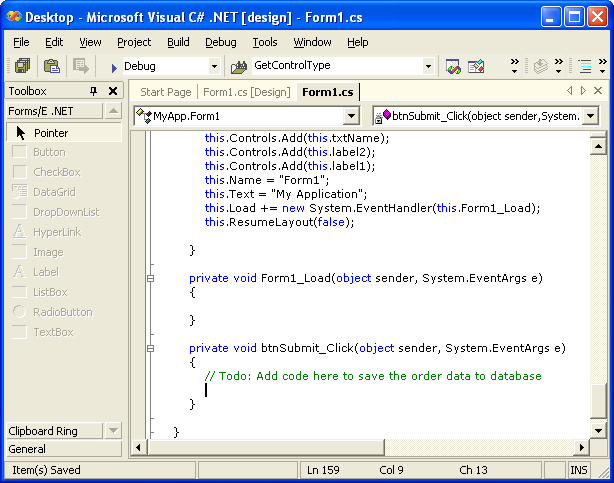The height and width of the screenshot is (483, 614).
Task: Expand first toolbar overflow chevron
Action: (515, 66)
